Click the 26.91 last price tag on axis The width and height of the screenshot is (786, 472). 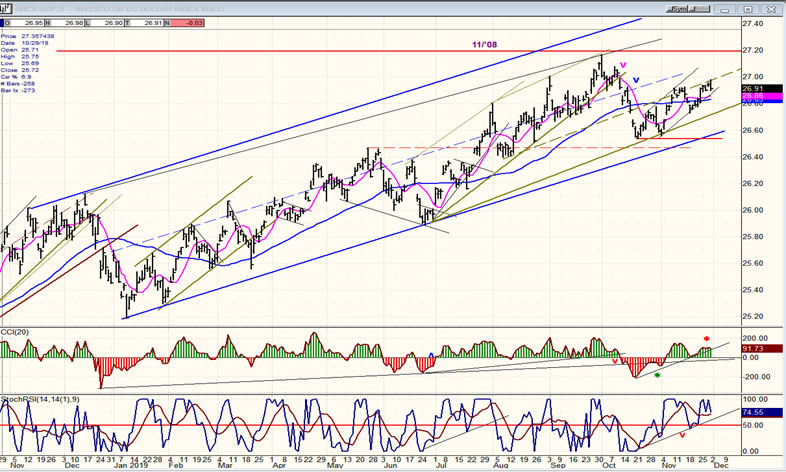pyautogui.click(x=753, y=88)
